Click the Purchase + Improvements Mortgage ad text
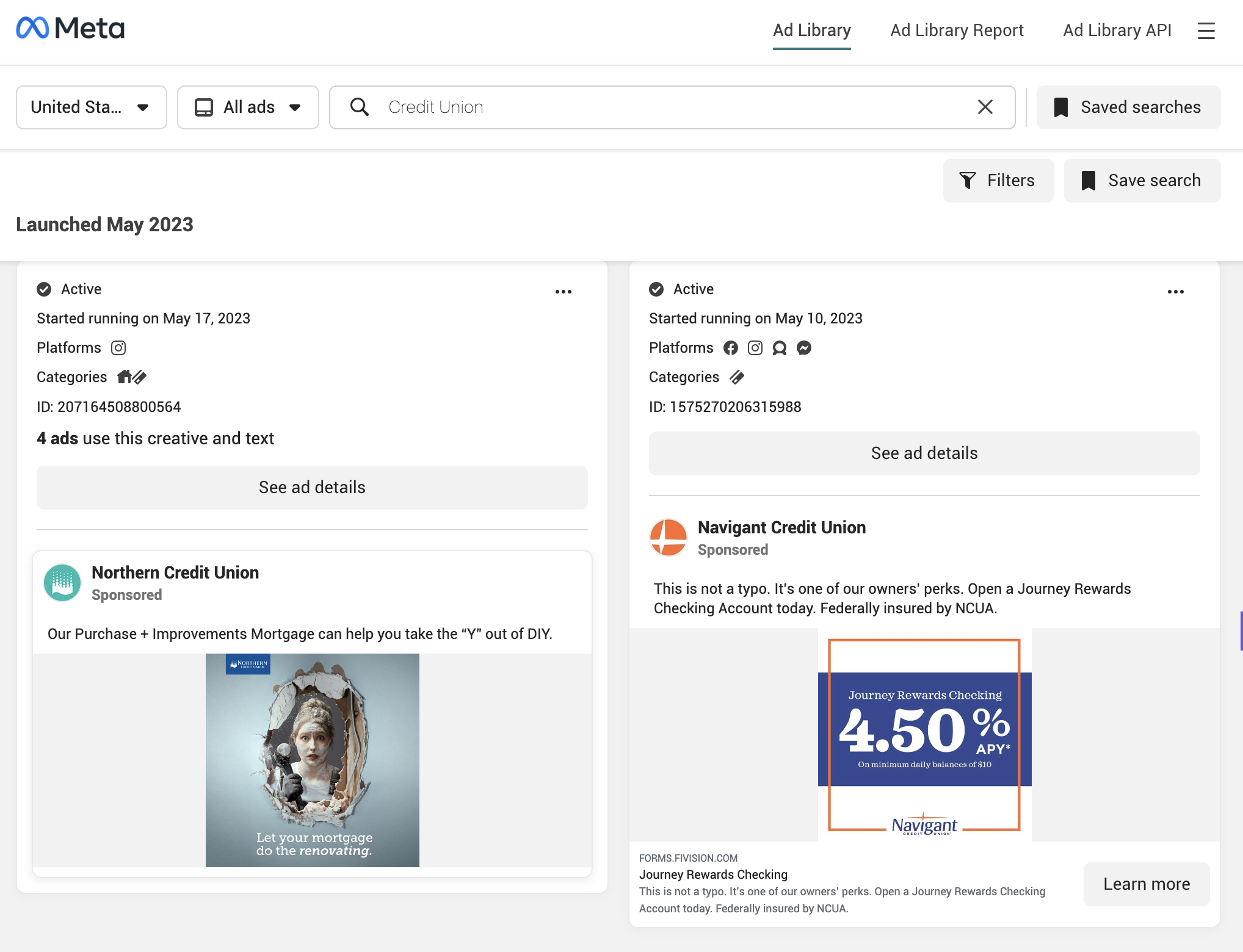 [x=300, y=634]
